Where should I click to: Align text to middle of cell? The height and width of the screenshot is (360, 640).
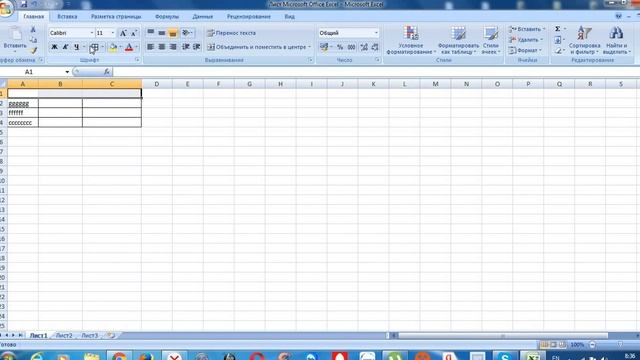[162, 33]
